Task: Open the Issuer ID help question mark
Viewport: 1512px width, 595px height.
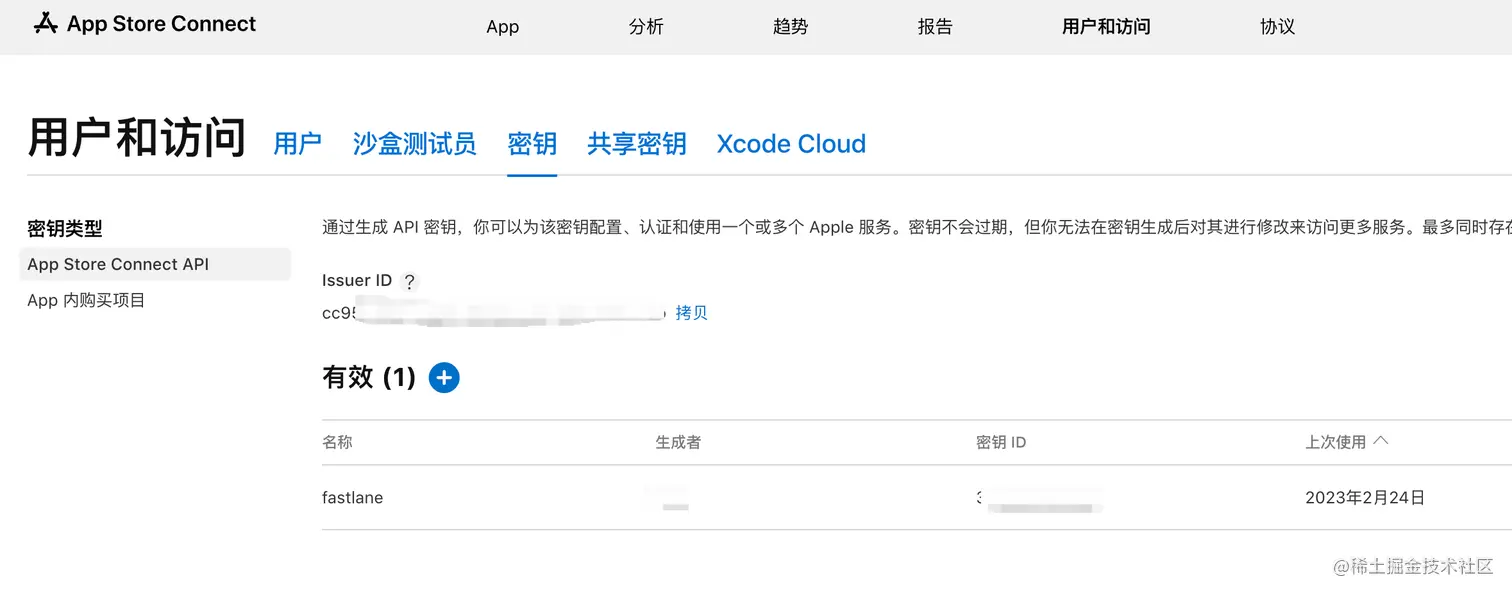Action: [x=409, y=282]
